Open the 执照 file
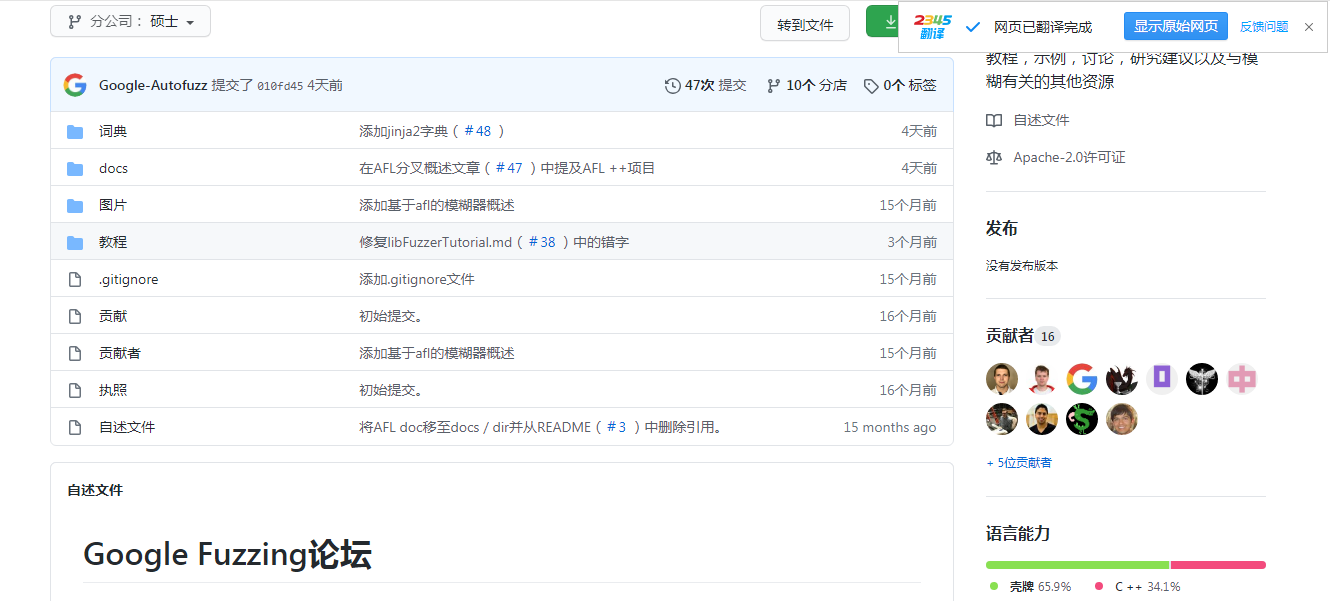This screenshot has height=601, width=1330. 113,390
